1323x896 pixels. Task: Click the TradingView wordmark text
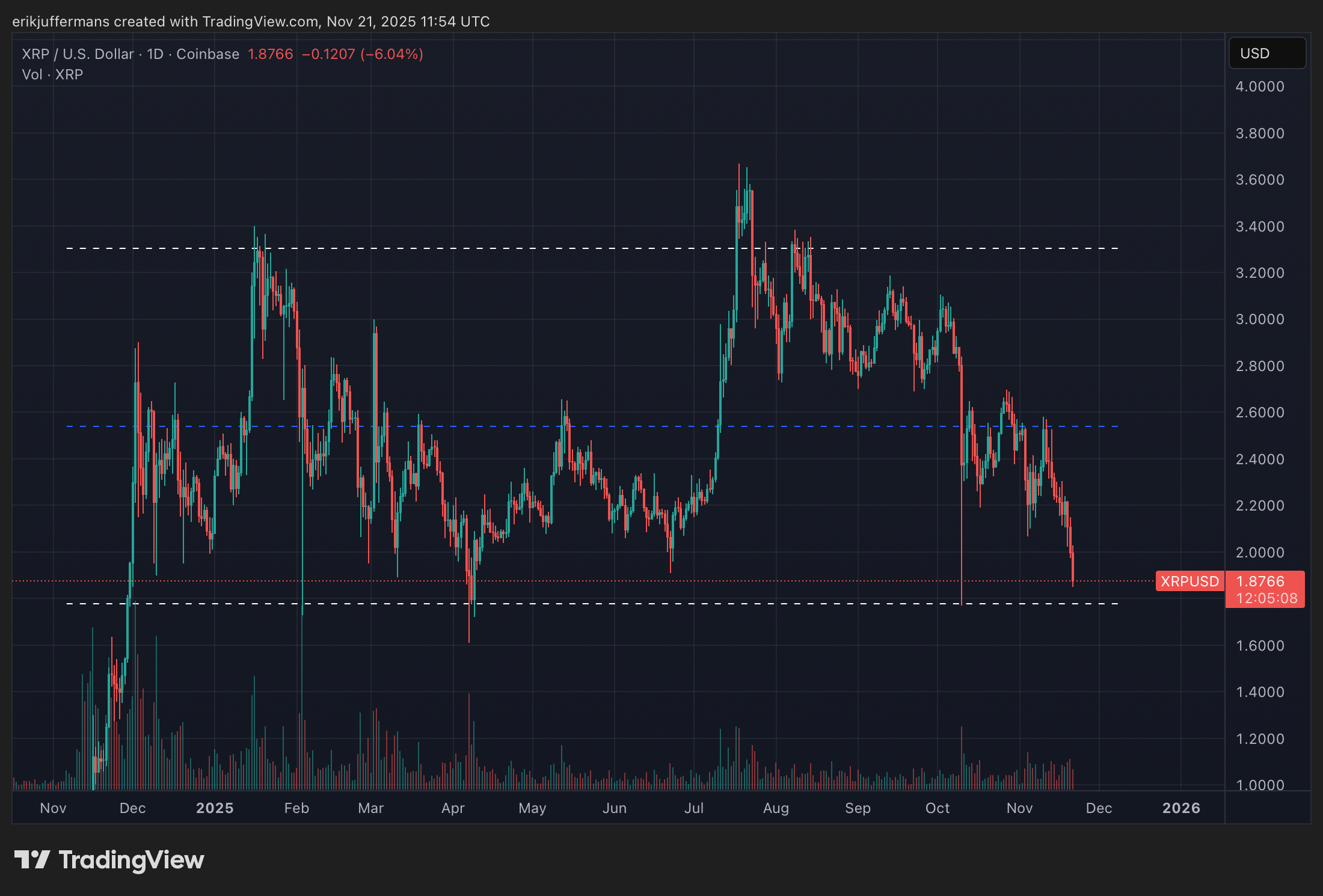[131, 860]
